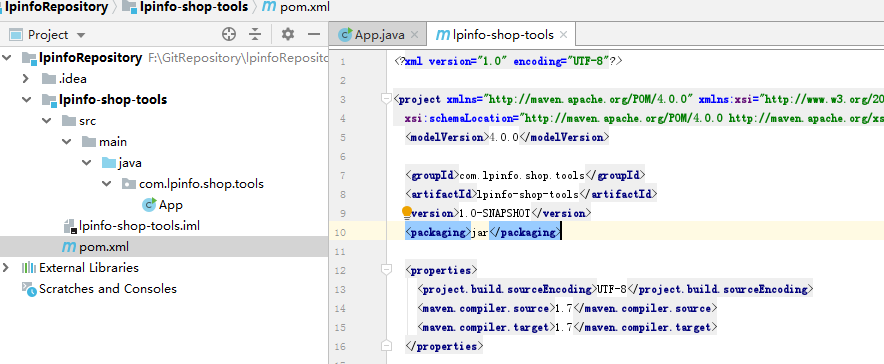The height and width of the screenshot is (364, 884).
Task: Click the yellow intention bulb on line 9
Action: [x=407, y=212]
